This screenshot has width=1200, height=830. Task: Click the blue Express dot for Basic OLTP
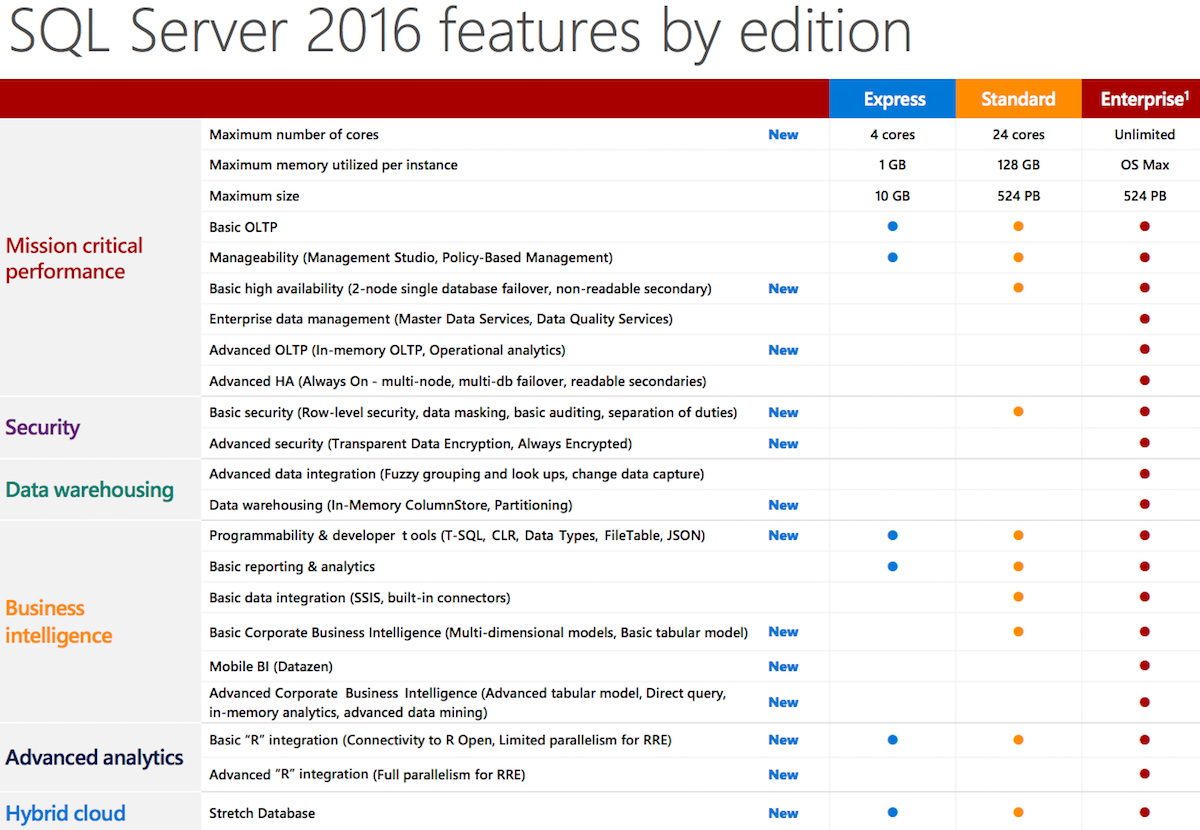[x=893, y=226]
